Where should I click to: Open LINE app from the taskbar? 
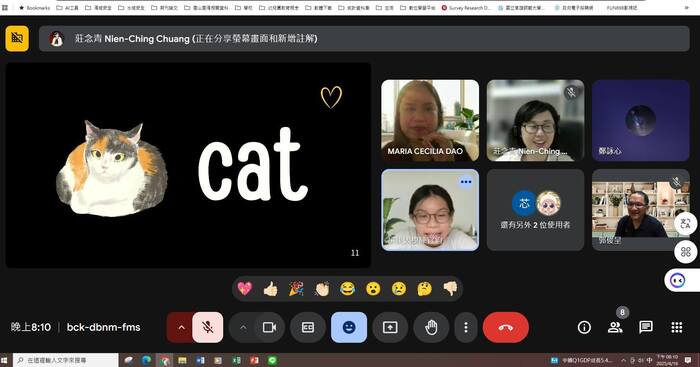coord(272,360)
